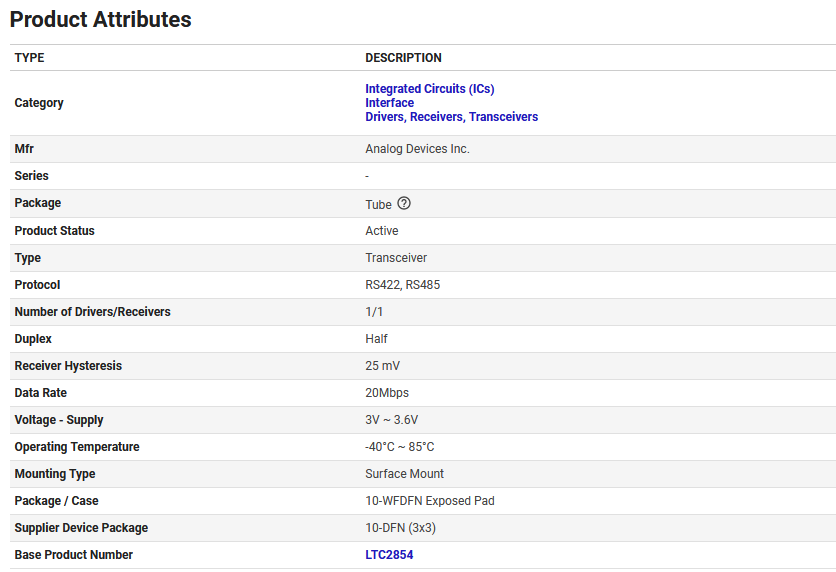This screenshot has width=836, height=572.
Task: Follow the Interface category link
Action: point(389,103)
